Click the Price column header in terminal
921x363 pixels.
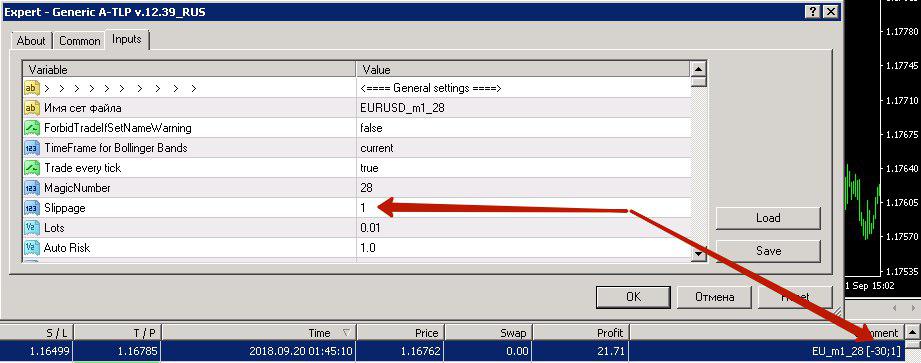tap(401, 332)
